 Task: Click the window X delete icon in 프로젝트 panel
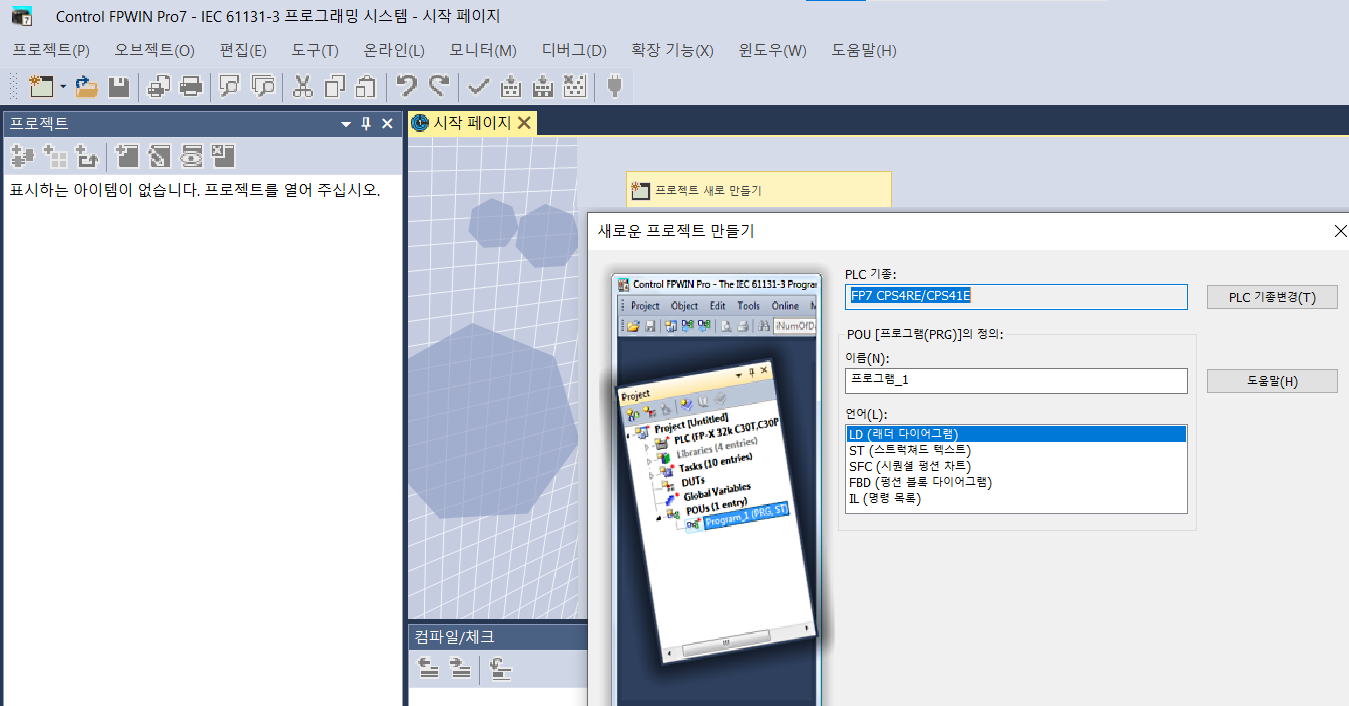(x=223, y=156)
